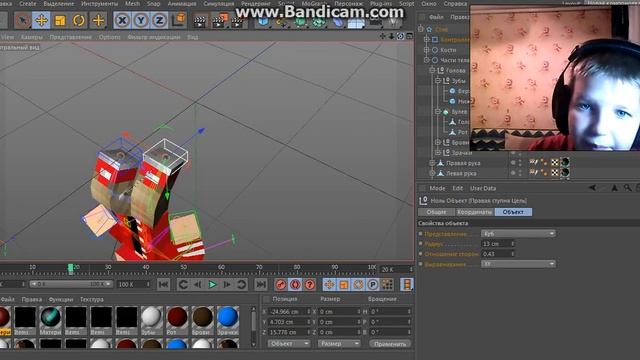
Task: Click the viewport zoom arrow icon
Action: click(x=391, y=36)
